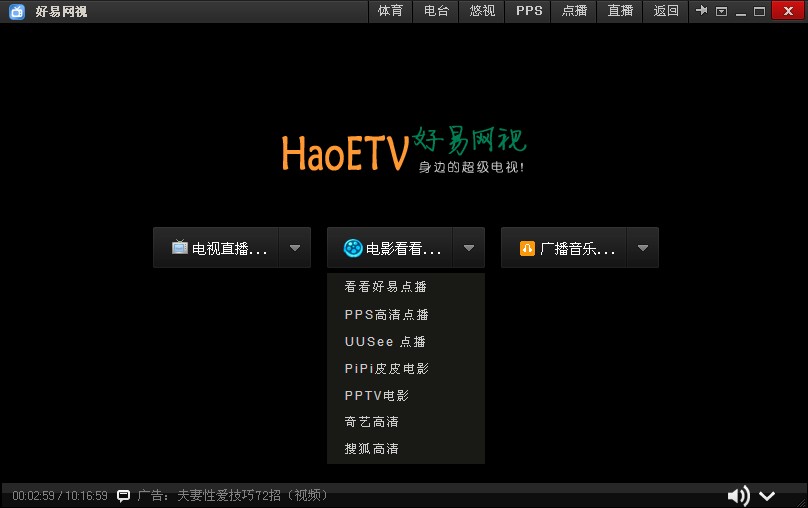The height and width of the screenshot is (508, 808).
Task: Collapse the 电影看看 dropdown arrow
Action: pos(468,248)
